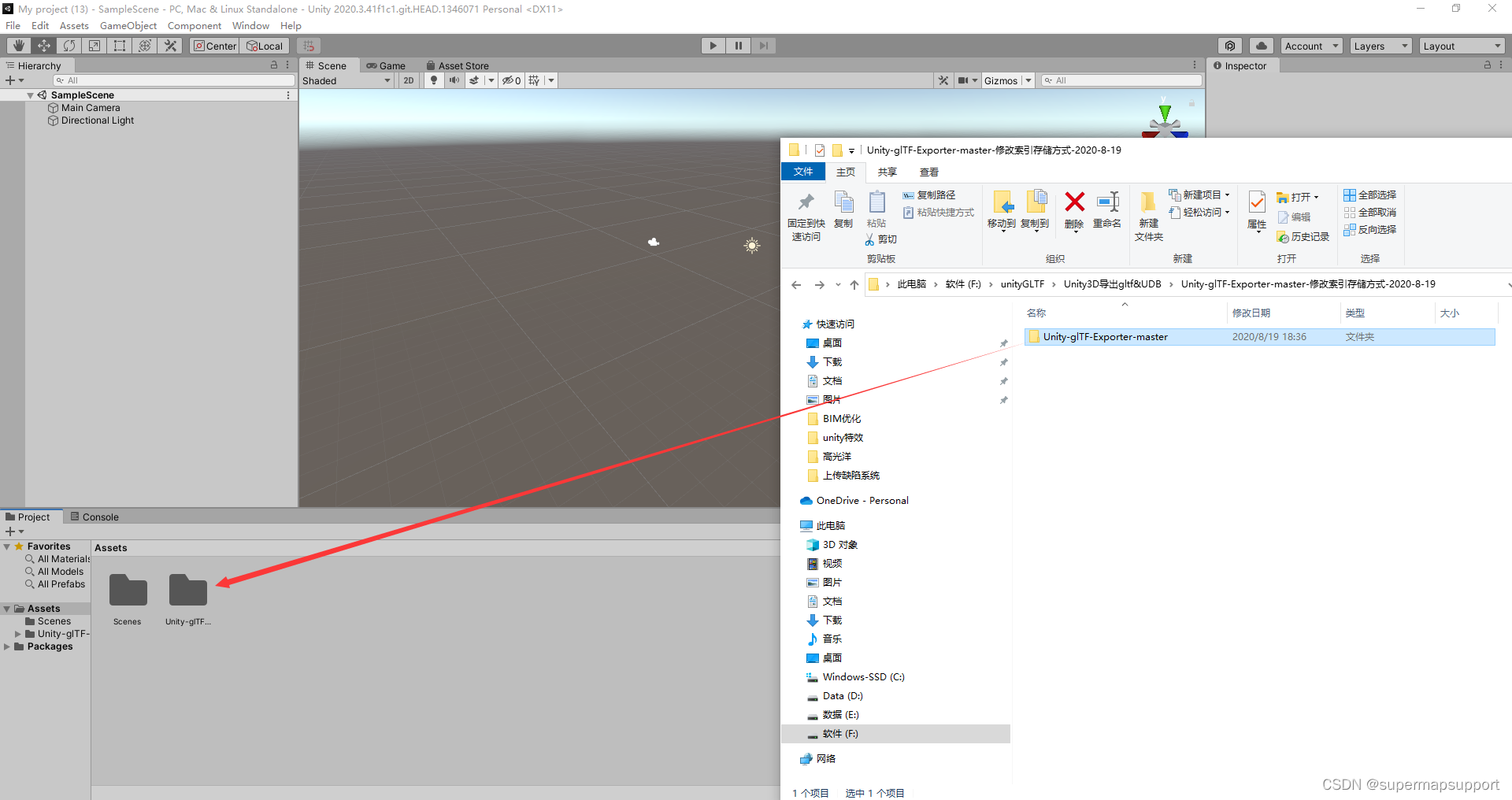Select the Hand tool in Unity toolbar
Viewport: 1512px width, 800px height.
(18, 45)
